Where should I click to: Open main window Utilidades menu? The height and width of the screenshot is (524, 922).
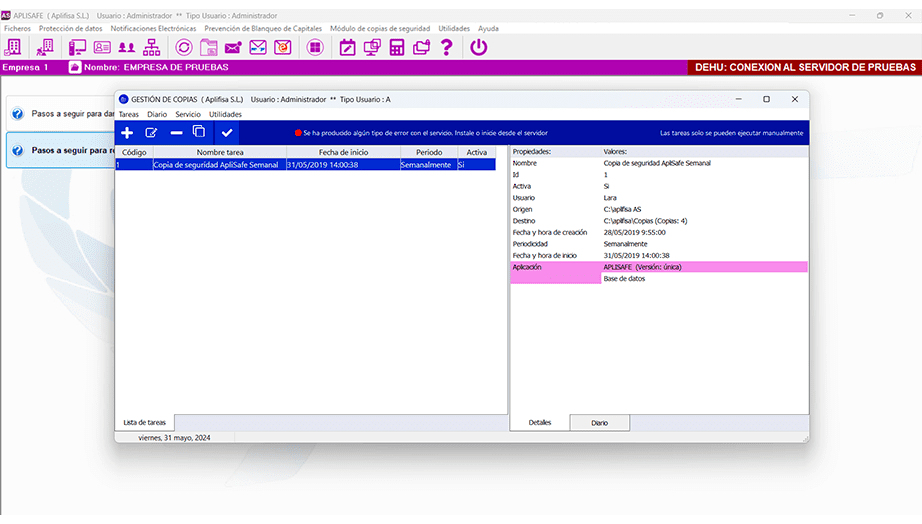tap(454, 28)
